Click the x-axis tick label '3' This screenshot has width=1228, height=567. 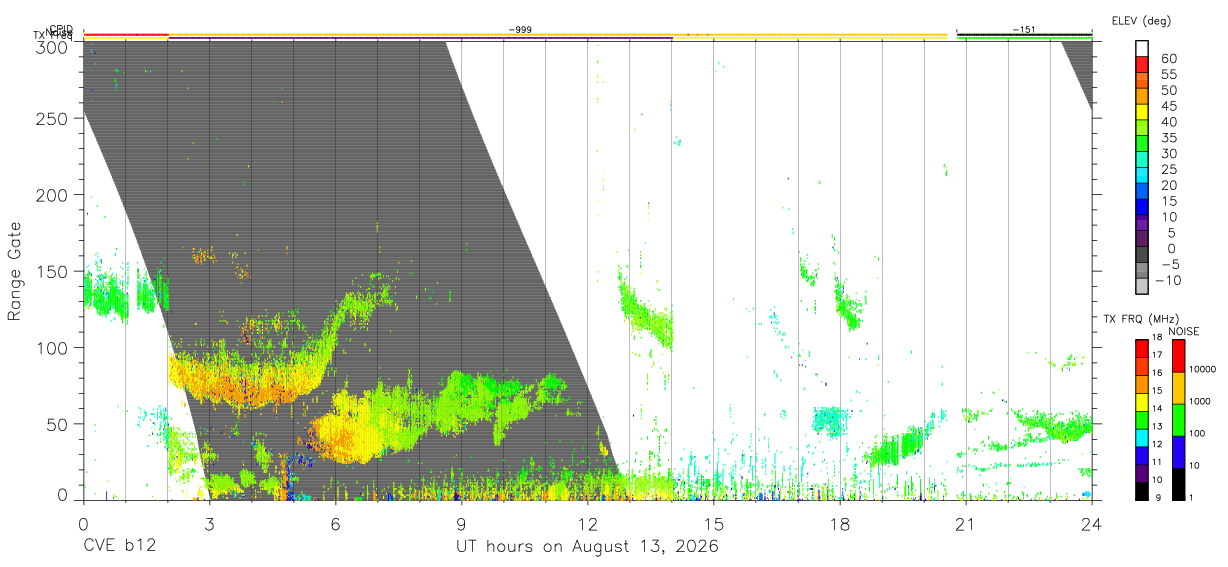click(209, 523)
